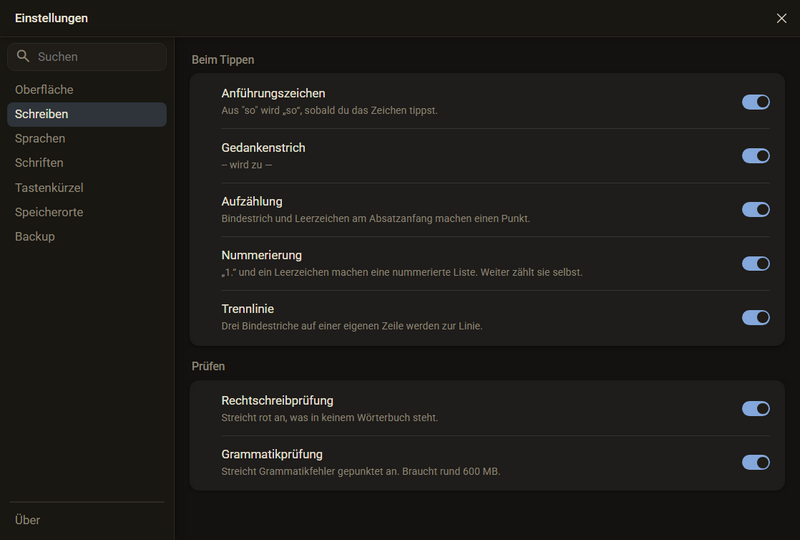800x540 pixels.
Task: Disable the Rechtschreibprüfung switch
Action: pyautogui.click(x=756, y=408)
